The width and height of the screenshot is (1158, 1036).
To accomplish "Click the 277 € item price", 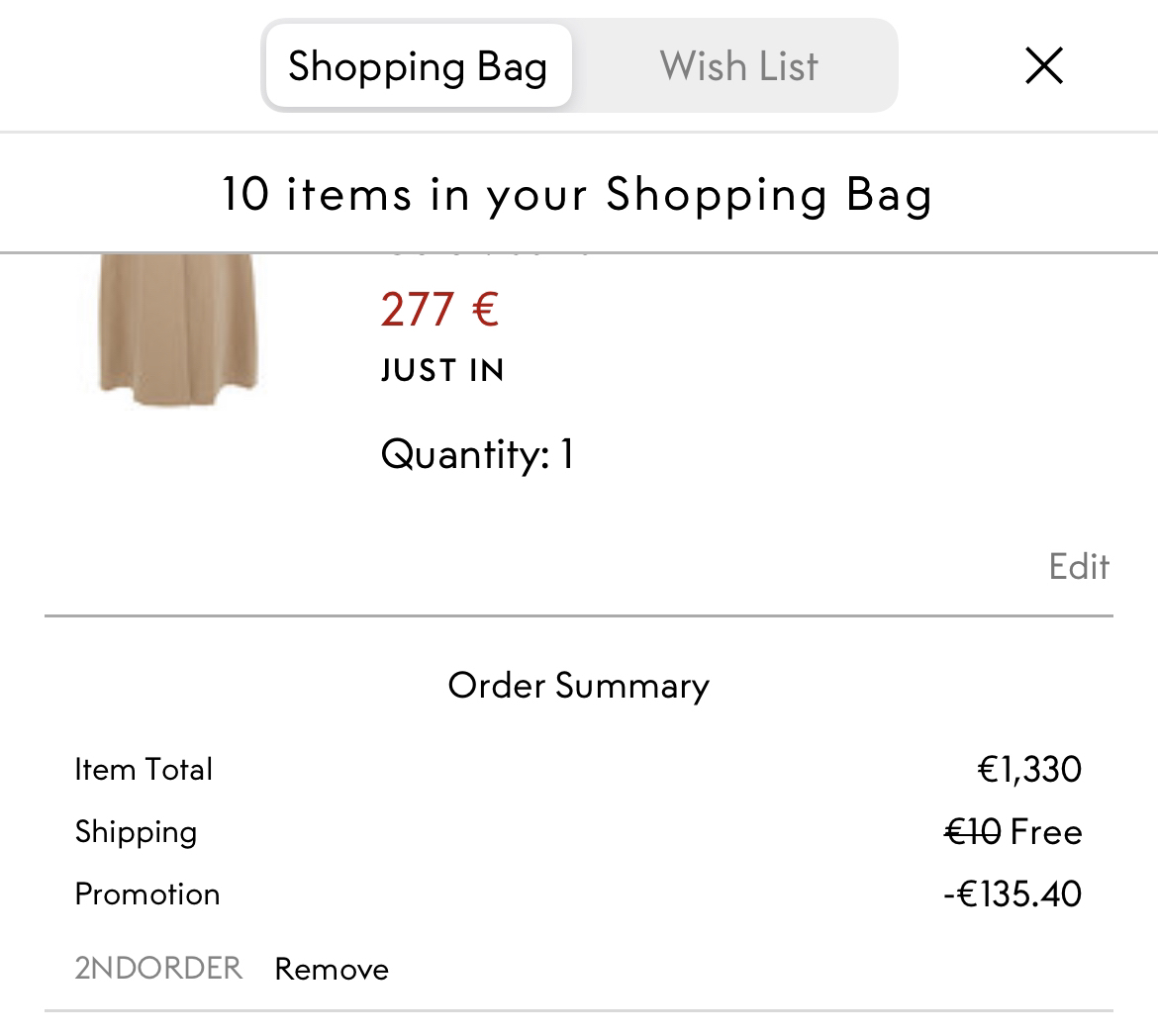I will point(439,309).
